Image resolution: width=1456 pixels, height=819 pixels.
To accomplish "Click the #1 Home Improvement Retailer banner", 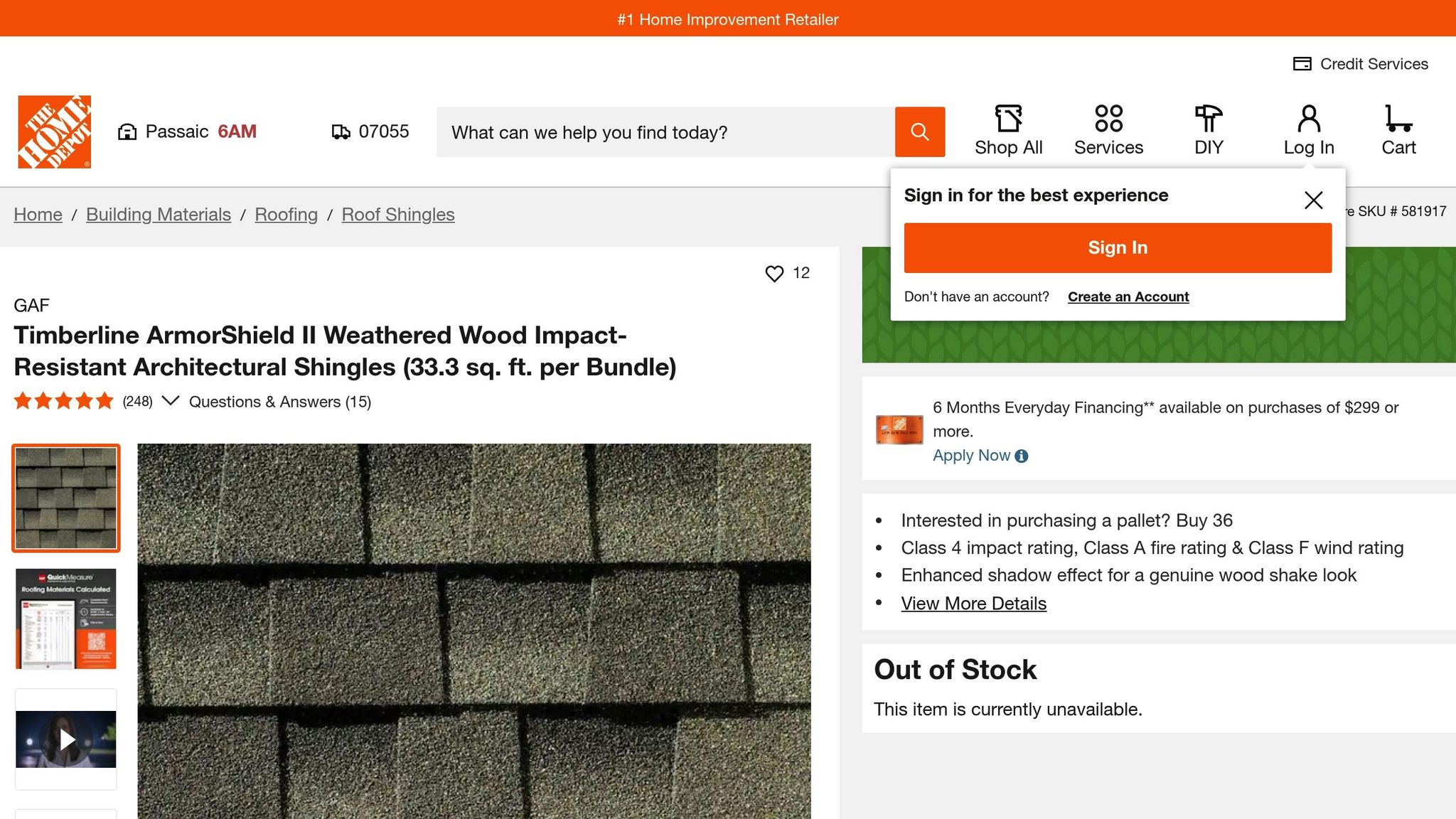I will click(x=728, y=20).
